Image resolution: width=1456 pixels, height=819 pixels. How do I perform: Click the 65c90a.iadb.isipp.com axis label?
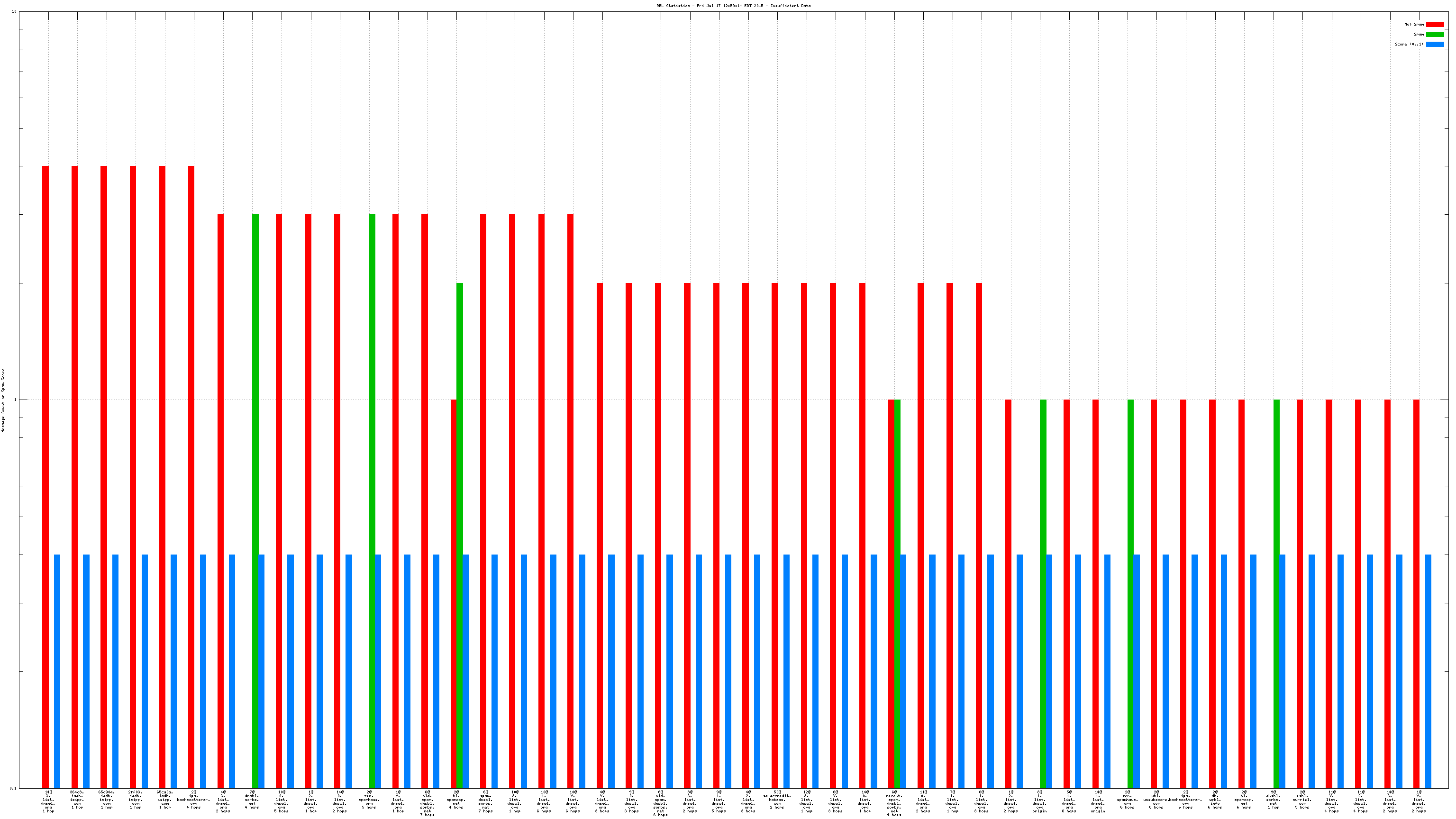pyautogui.click(x=107, y=799)
